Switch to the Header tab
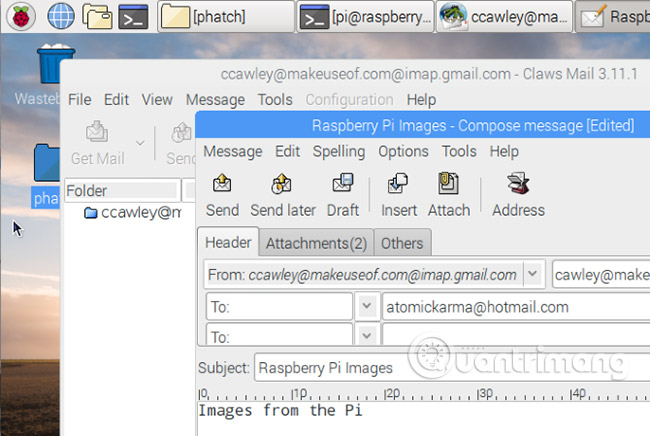650x436 pixels. pyautogui.click(x=228, y=242)
